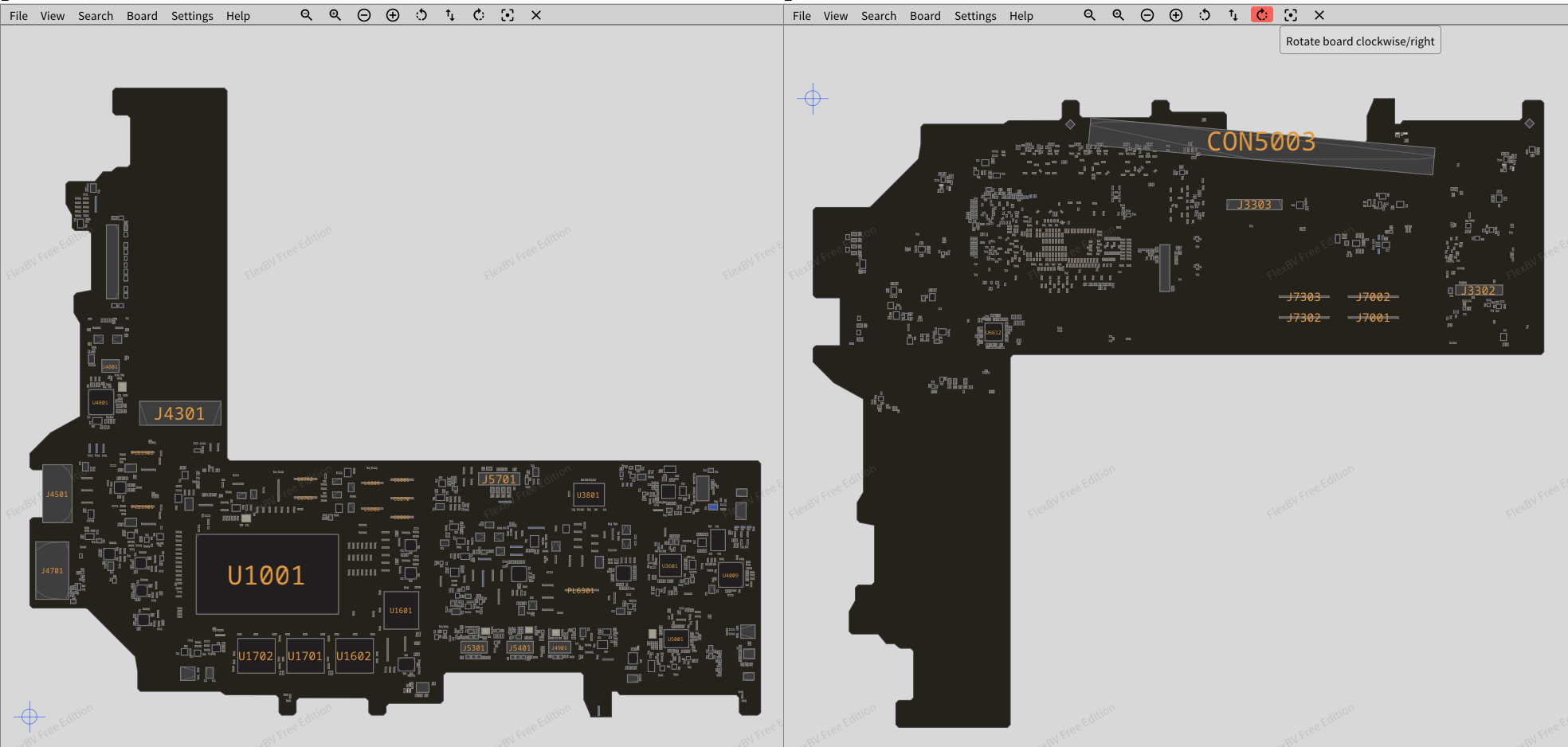Image resolution: width=1568 pixels, height=747 pixels.
Task: Flip the board in right pane toolbar
Action: pos(1233,15)
